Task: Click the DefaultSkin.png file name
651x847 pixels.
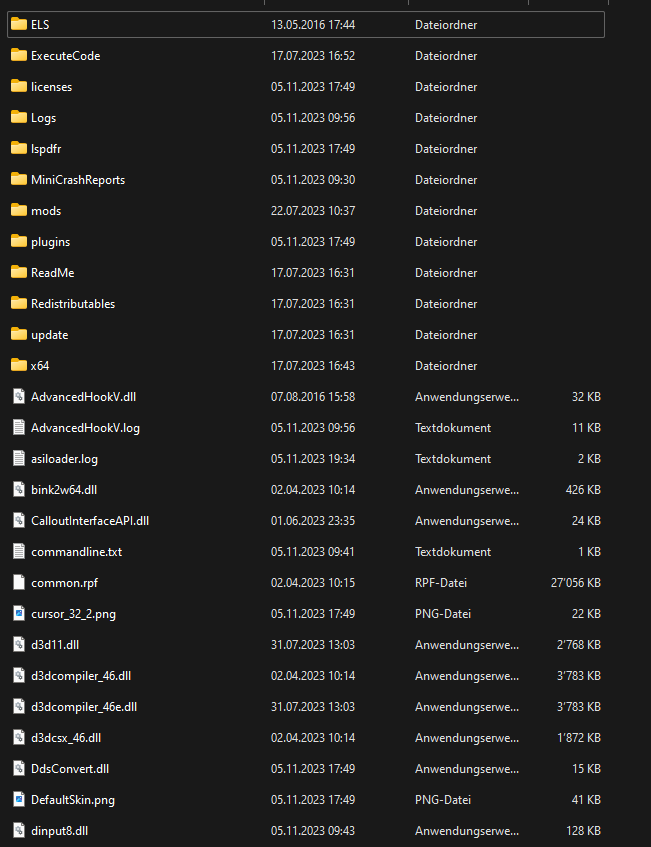Action: [x=72, y=800]
